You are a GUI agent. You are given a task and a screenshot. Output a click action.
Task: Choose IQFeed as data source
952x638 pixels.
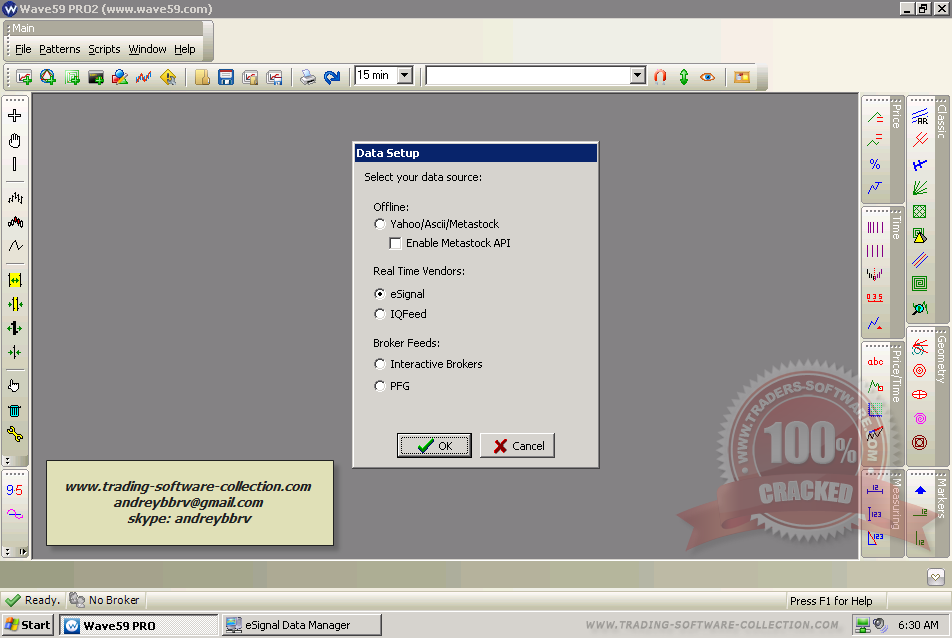380,314
